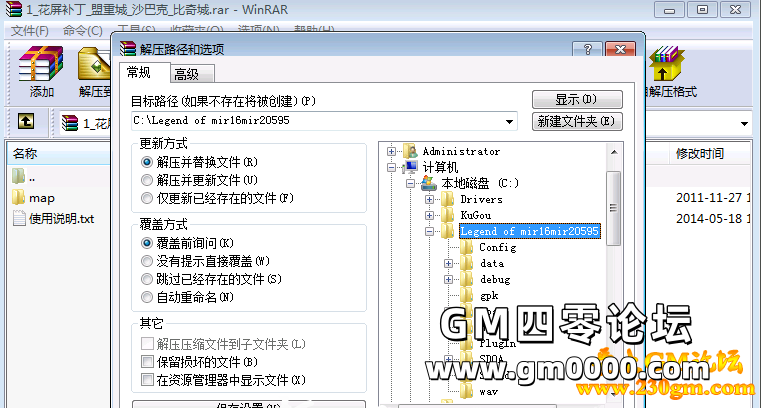
Task: Expand the KuGou folder node
Action: coord(429,215)
